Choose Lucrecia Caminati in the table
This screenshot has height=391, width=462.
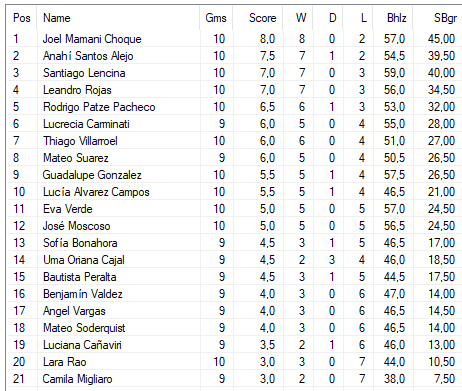(x=234, y=124)
